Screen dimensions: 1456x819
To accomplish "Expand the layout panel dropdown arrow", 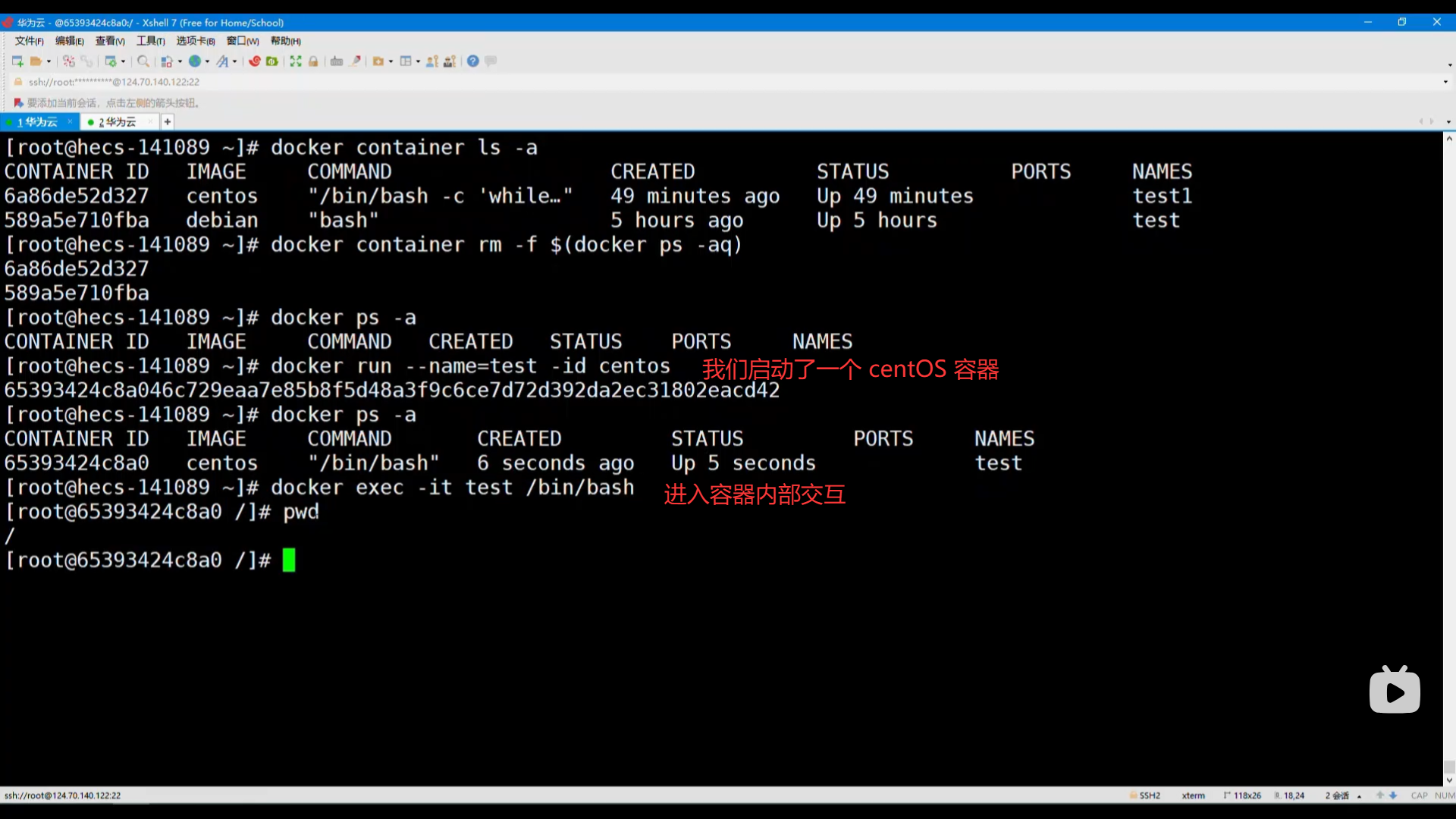I will (x=418, y=62).
